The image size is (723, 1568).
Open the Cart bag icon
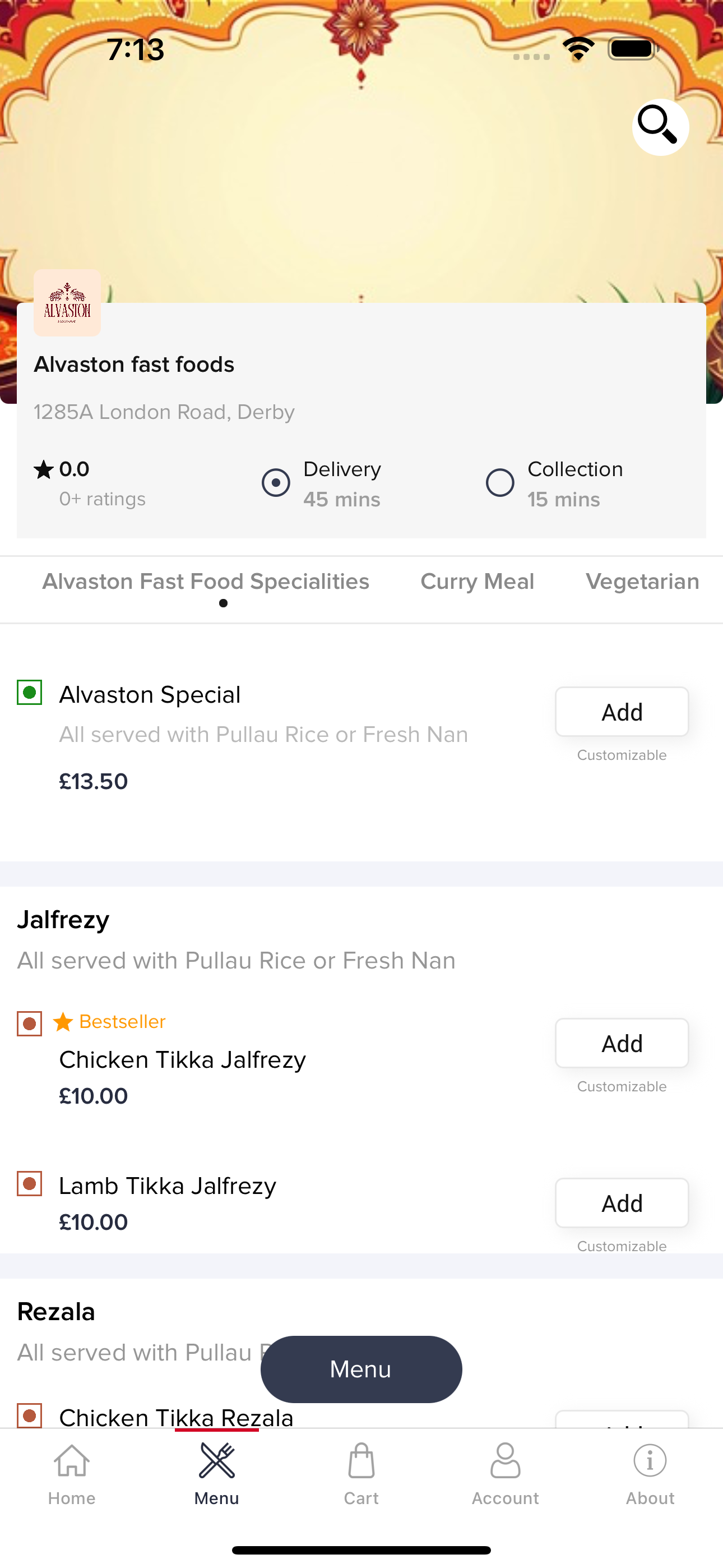pos(361,1461)
